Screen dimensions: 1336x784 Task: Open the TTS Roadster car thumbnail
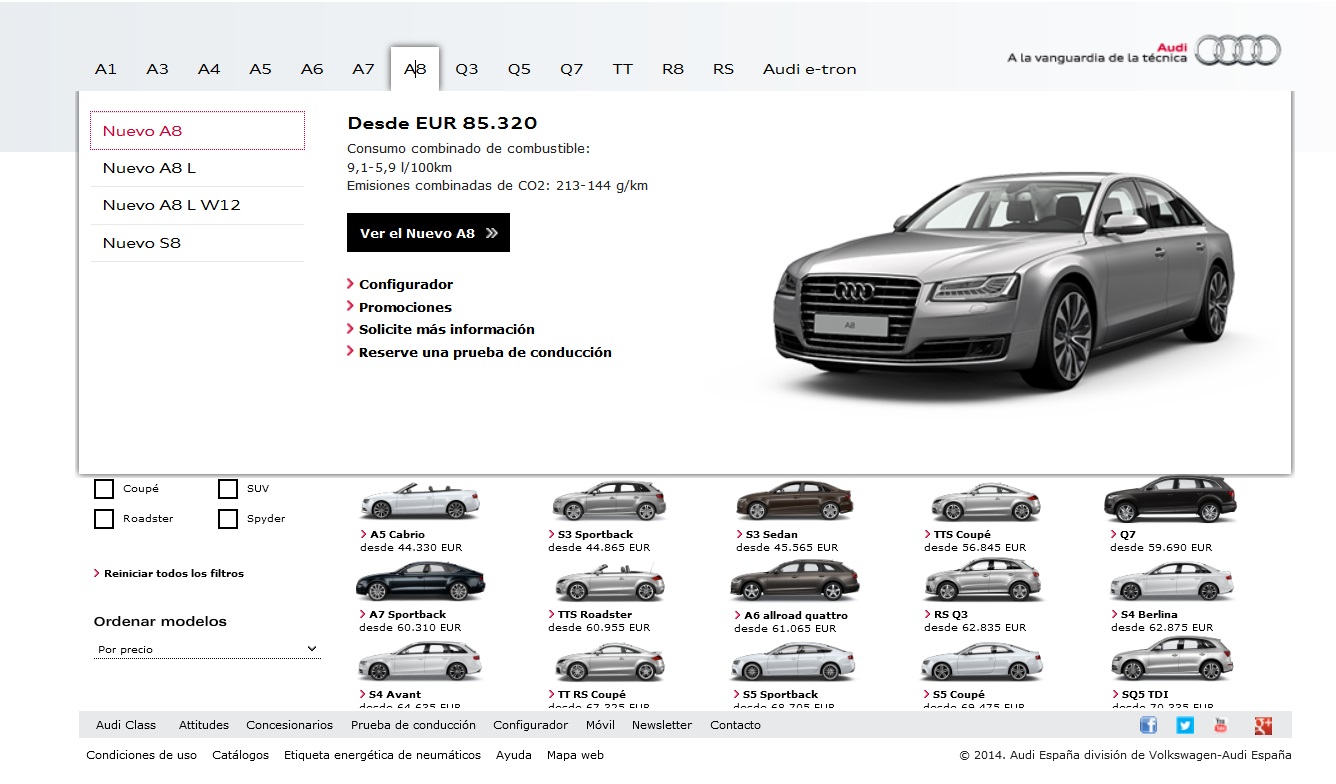point(609,582)
